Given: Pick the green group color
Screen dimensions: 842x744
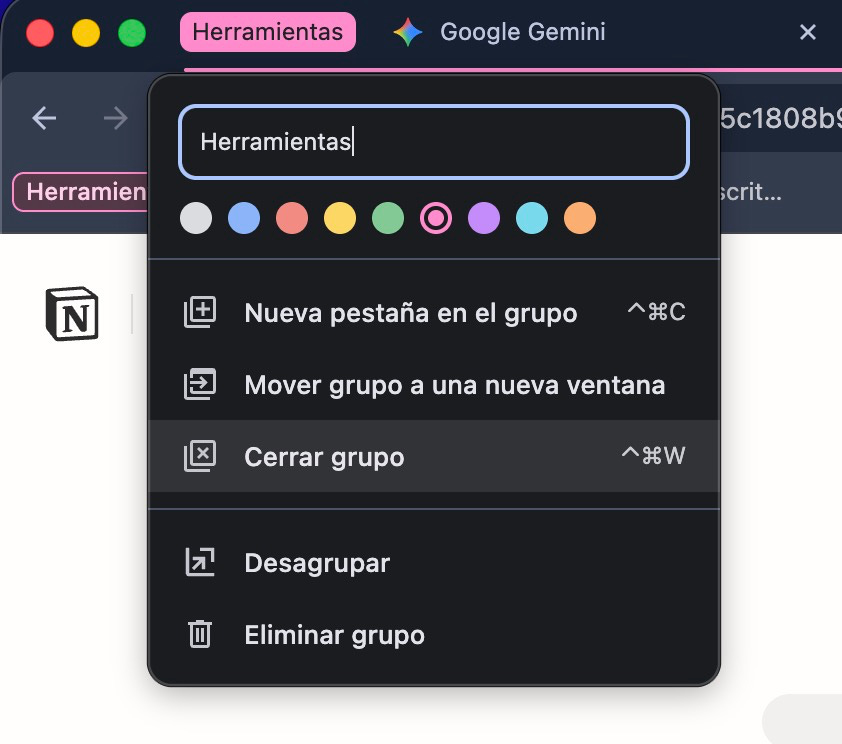Looking at the screenshot, I should click(388, 218).
